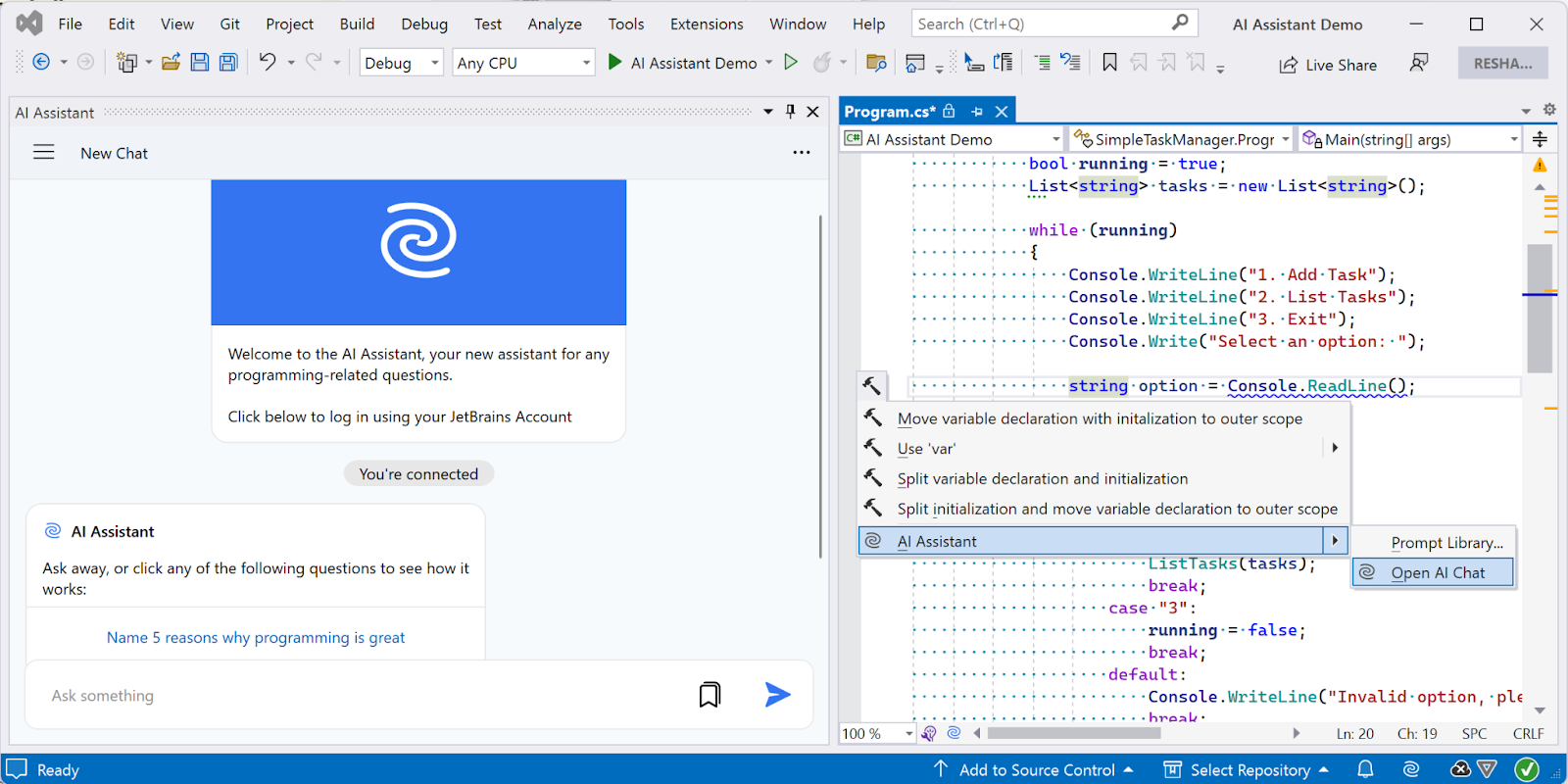Open the SimpleTaskManager.Progr class dropdown
The width and height of the screenshot is (1568, 784).
[1182, 139]
